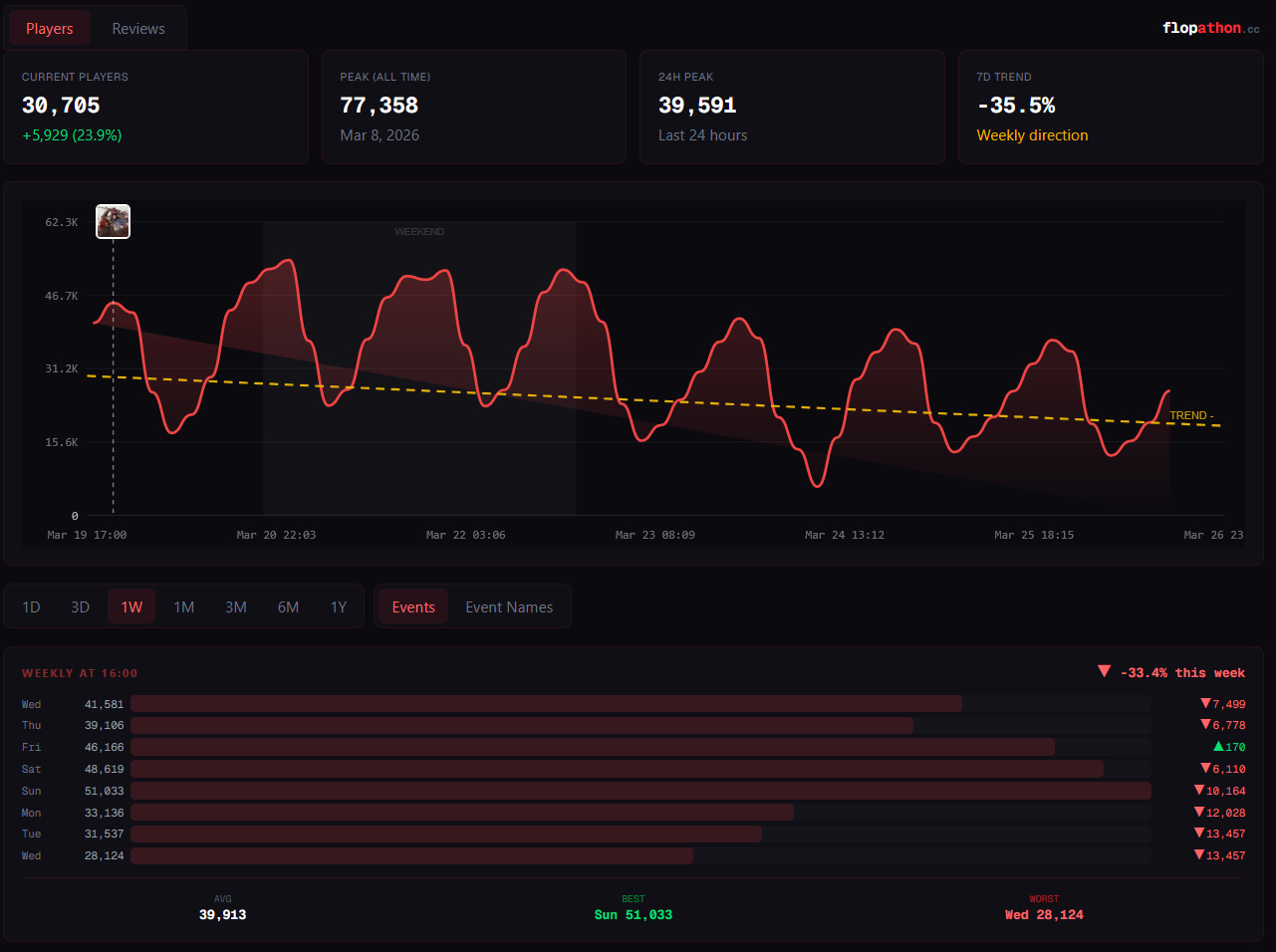Choose the 1Y time range

pyautogui.click(x=339, y=607)
